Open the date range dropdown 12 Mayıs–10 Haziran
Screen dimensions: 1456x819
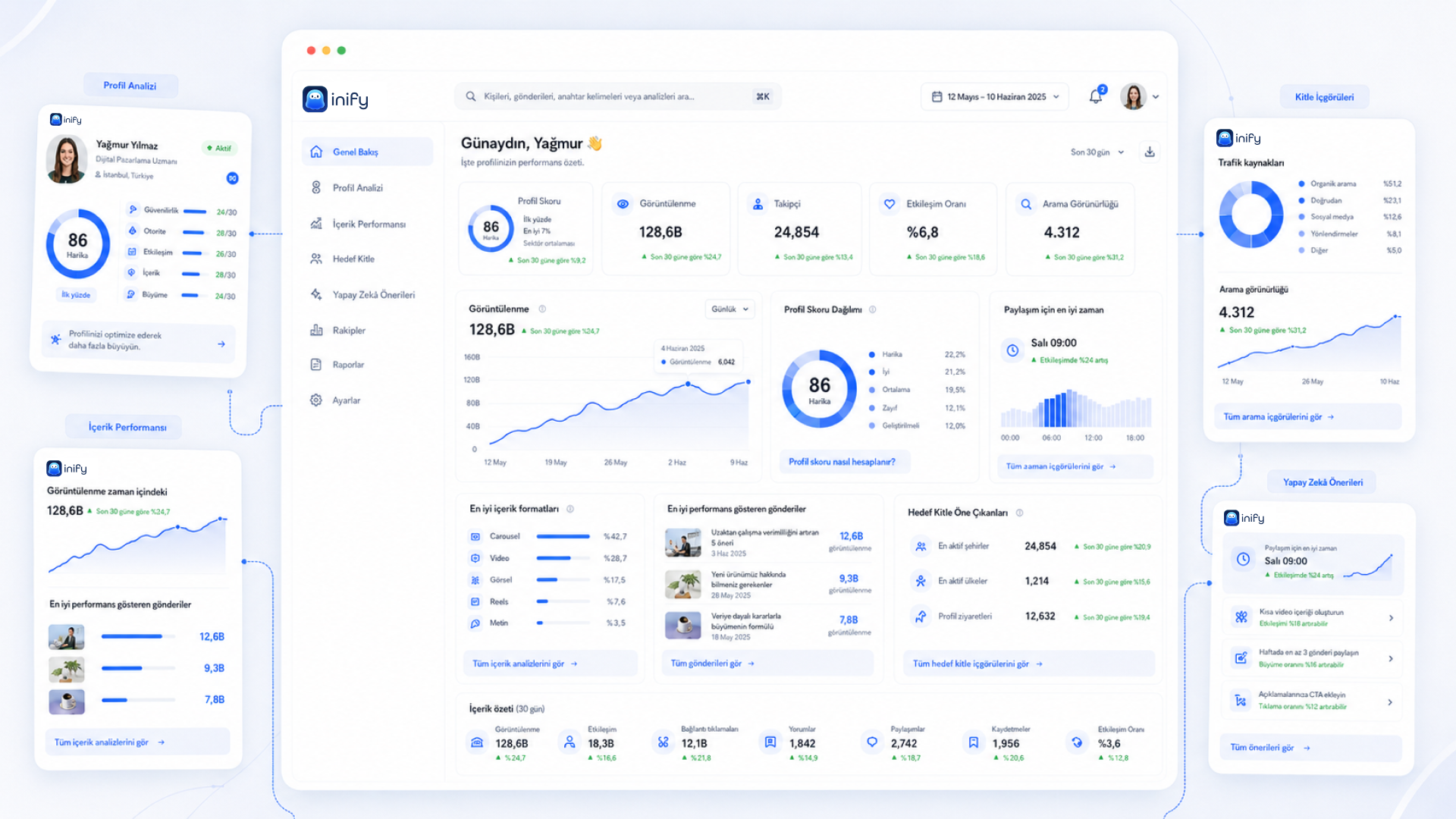click(x=995, y=97)
